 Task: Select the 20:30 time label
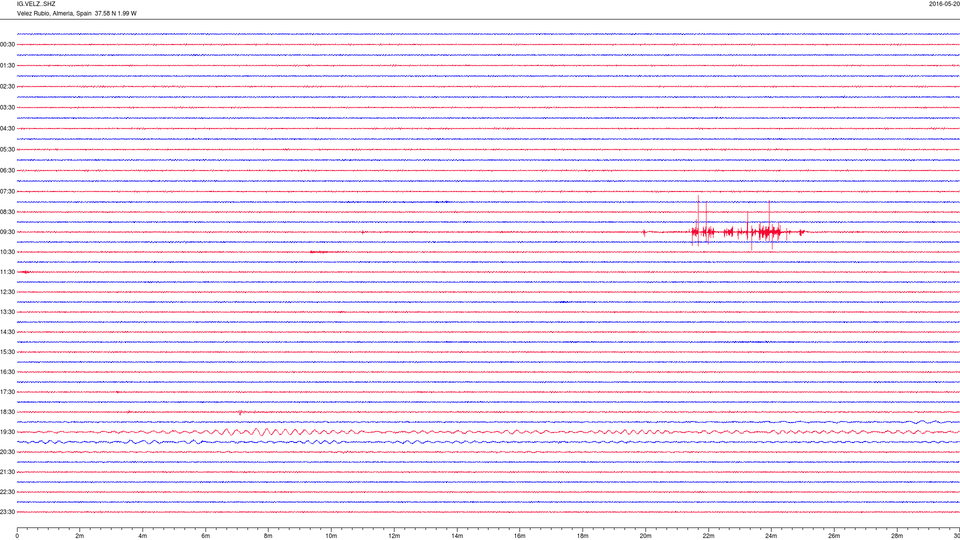[x=7, y=452]
